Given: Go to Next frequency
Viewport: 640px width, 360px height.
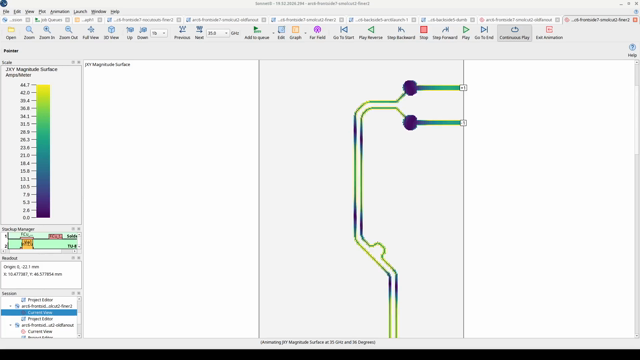Looking at the screenshot, I should (x=199, y=33).
